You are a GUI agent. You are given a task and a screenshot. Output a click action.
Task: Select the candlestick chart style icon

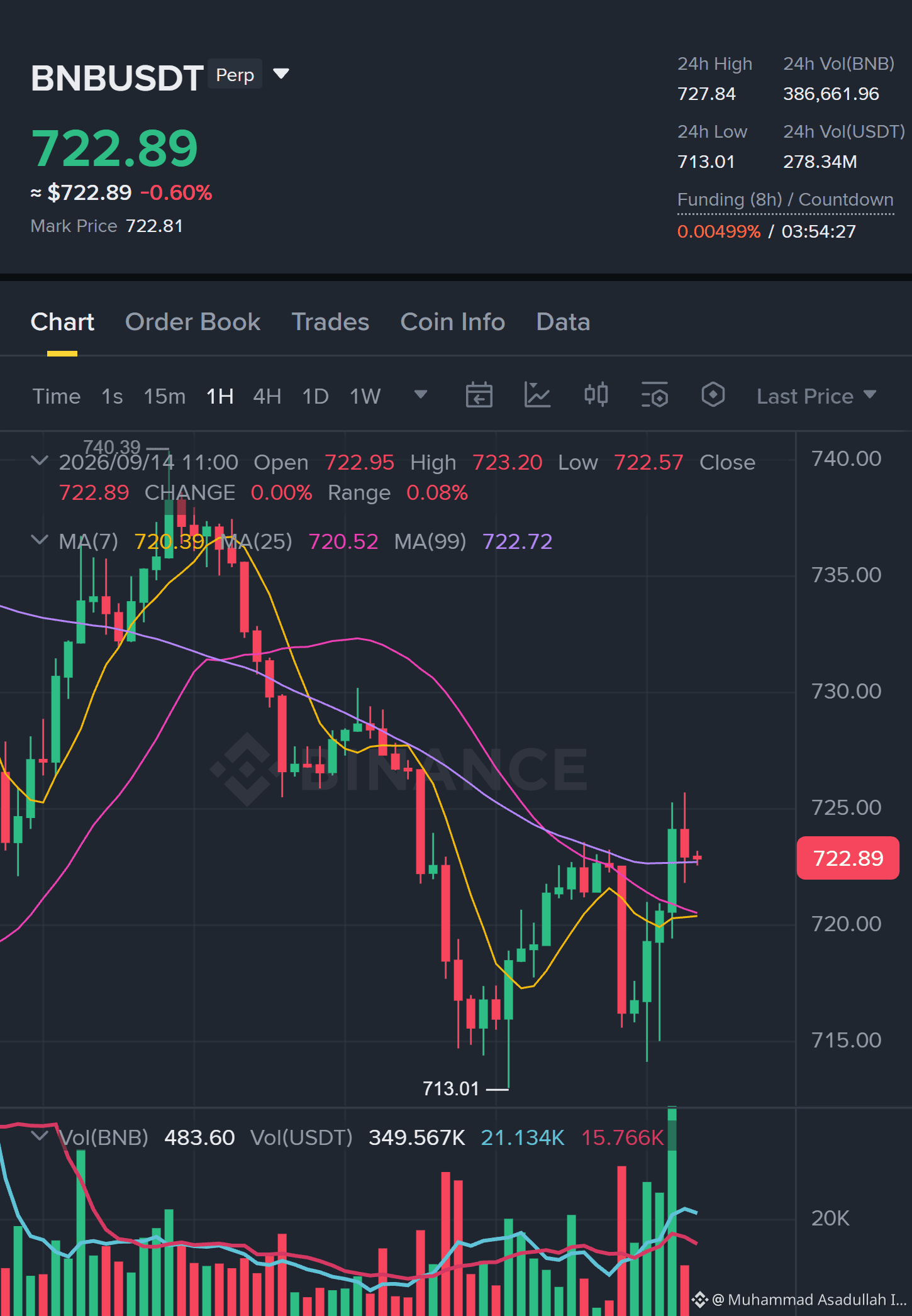click(x=596, y=395)
